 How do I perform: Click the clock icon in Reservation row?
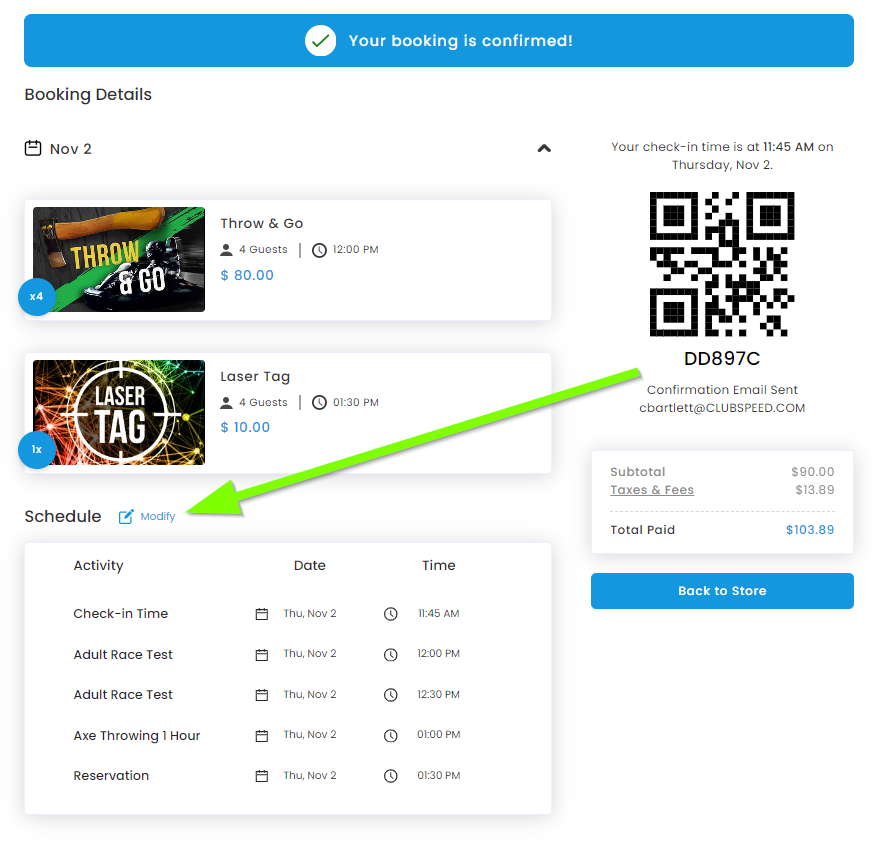point(391,776)
